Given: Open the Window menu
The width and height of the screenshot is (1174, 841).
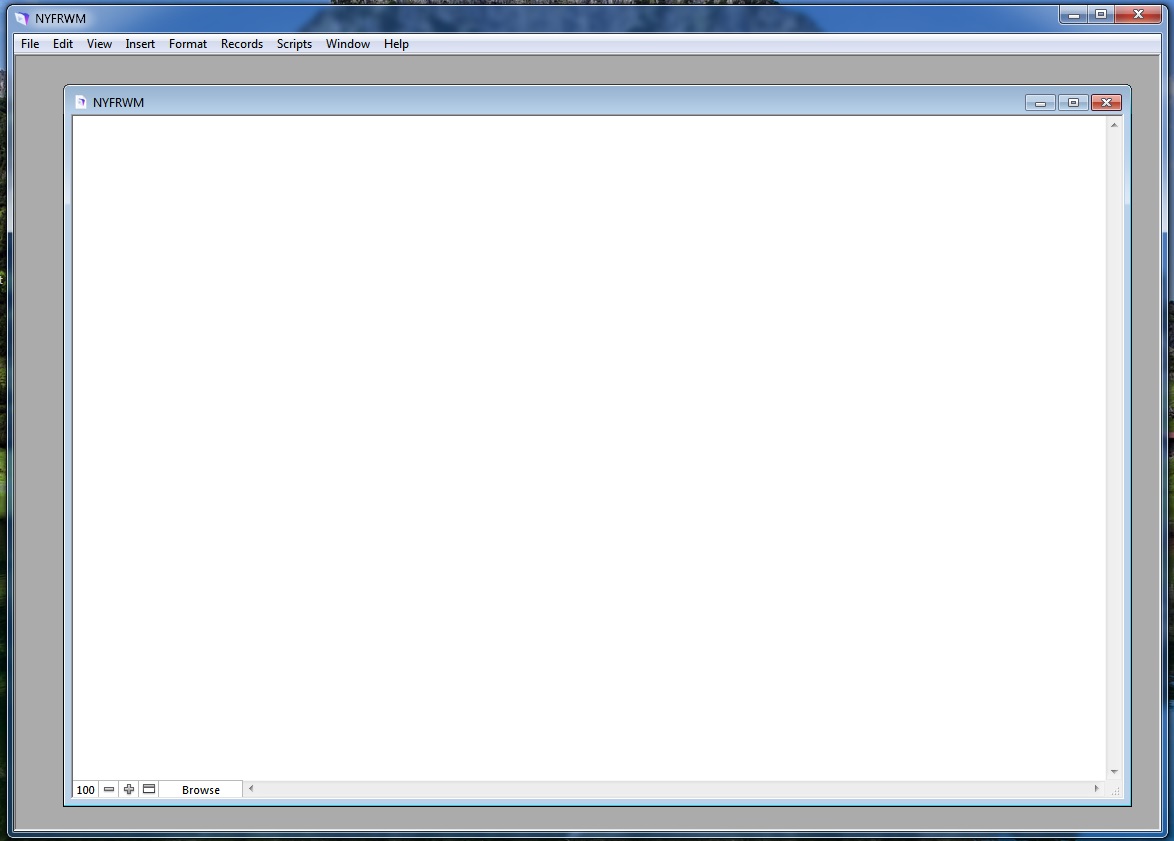Looking at the screenshot, I should [x=347, y=43].
